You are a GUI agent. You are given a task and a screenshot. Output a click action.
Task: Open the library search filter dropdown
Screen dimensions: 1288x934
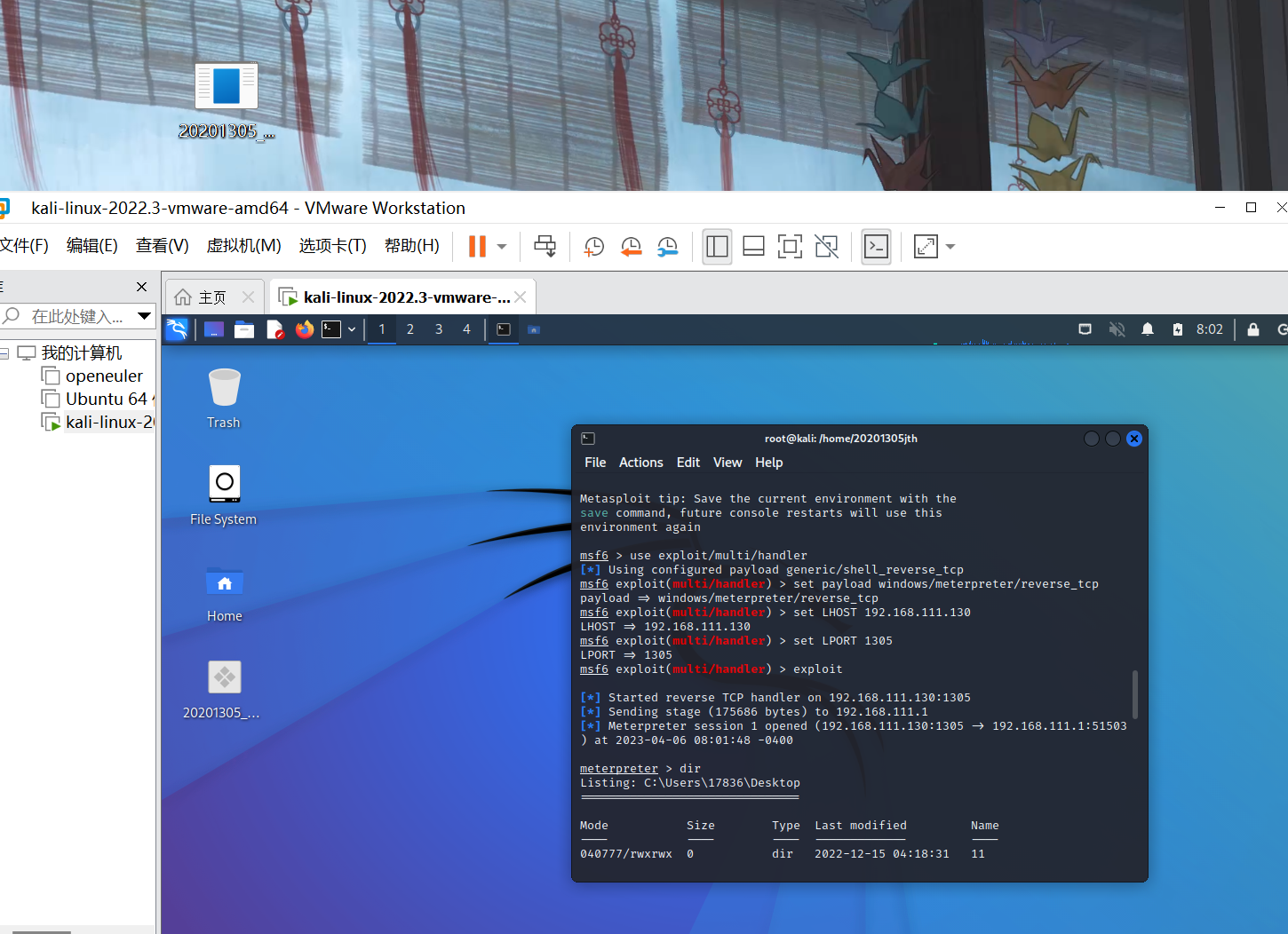click(145, 316)
